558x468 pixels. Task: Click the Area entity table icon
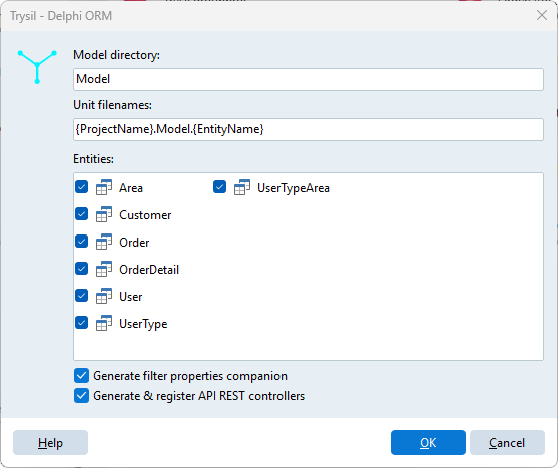pyautogui.click(x=104, y=187)
